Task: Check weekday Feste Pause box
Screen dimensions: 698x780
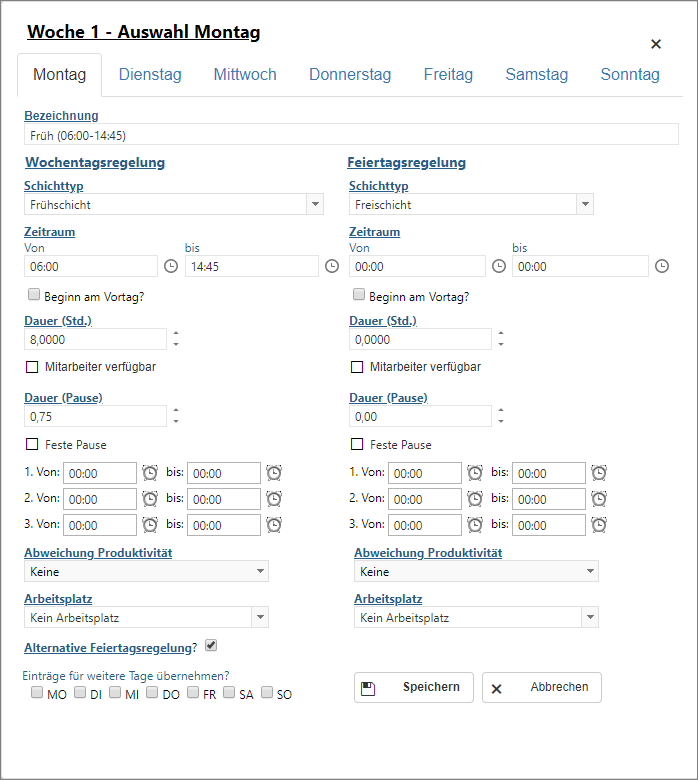Action: click(x=32, y=444)
